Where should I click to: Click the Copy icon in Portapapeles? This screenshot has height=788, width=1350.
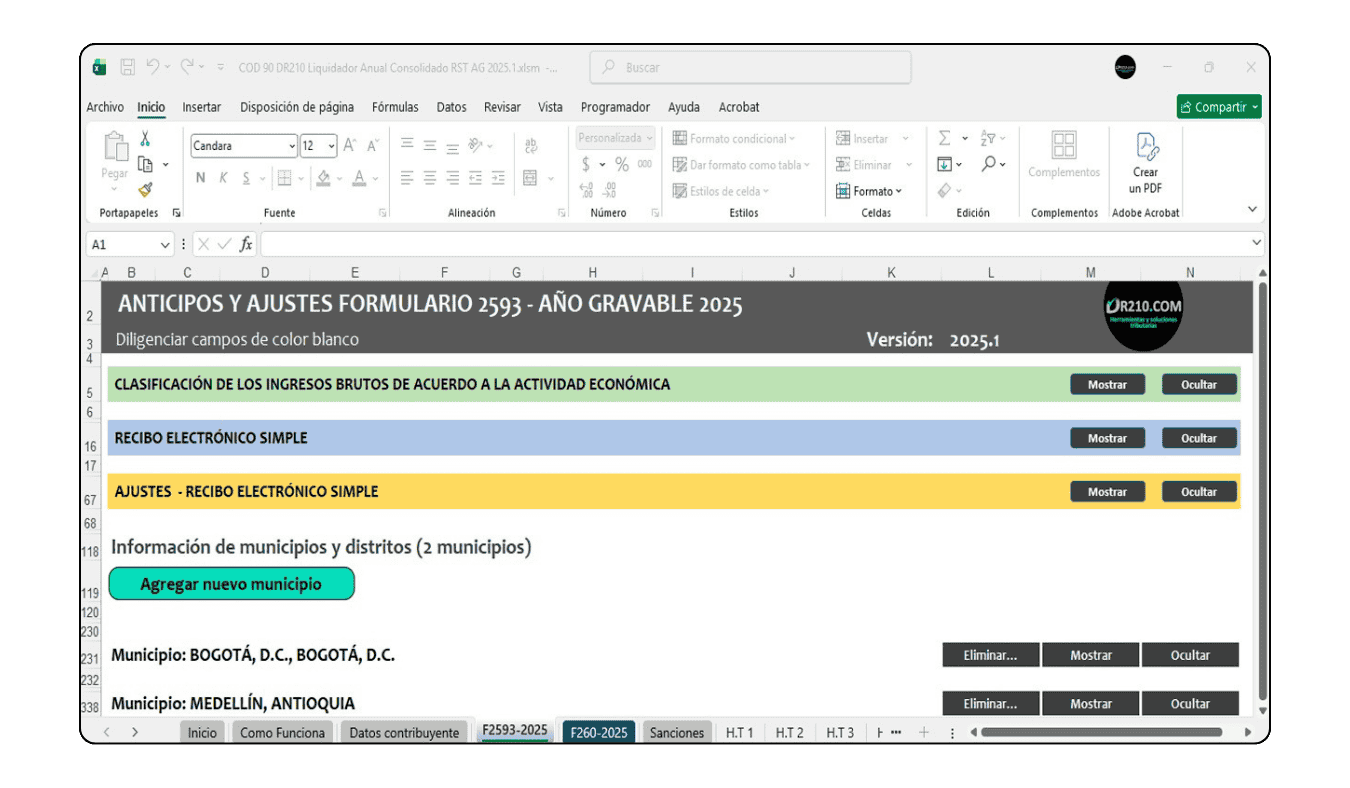point(145,164)
